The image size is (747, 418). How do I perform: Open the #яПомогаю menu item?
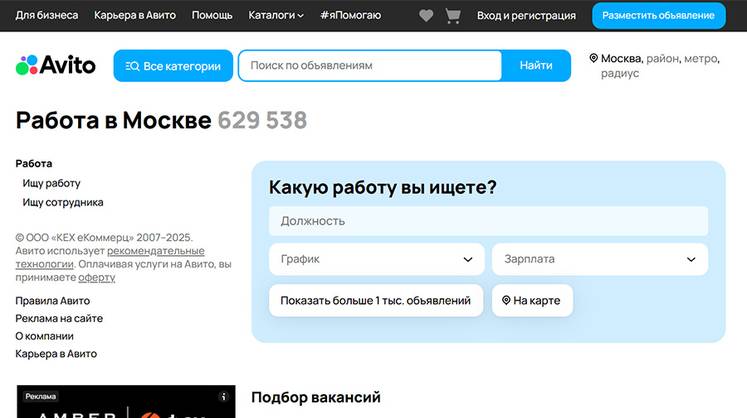tap(351, 15)
